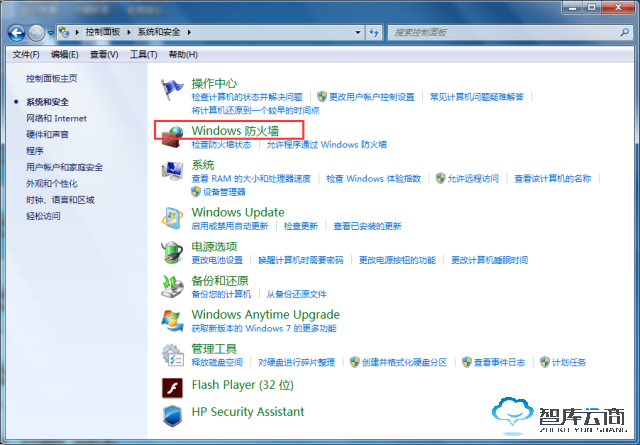Open the 查看(V) menu
The width and height of the screenshot is (640, 445).
104,54
